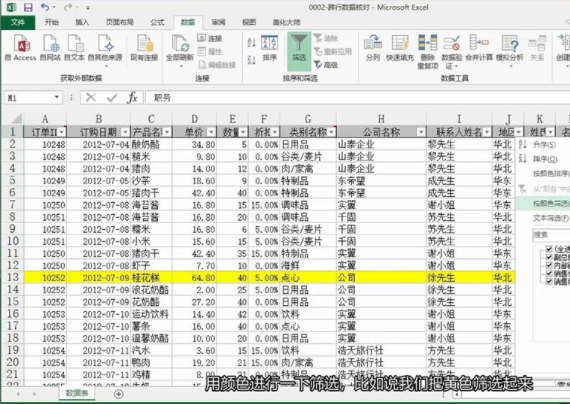Click the 快速填充 flash fill icon
The height and width of the screenshot is (404, 570).
tap(400, 48)
